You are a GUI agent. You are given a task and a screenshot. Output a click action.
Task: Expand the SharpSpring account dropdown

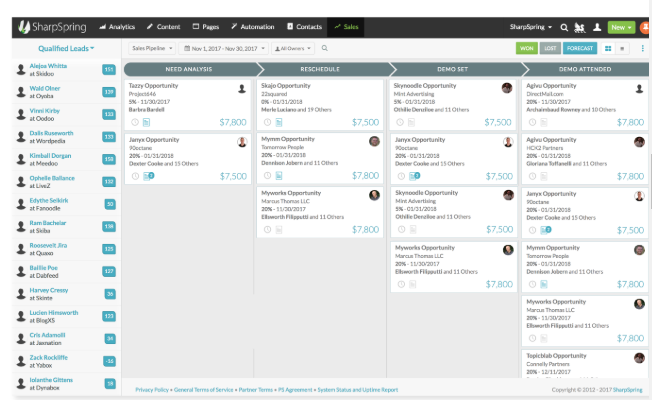point(531,27)
